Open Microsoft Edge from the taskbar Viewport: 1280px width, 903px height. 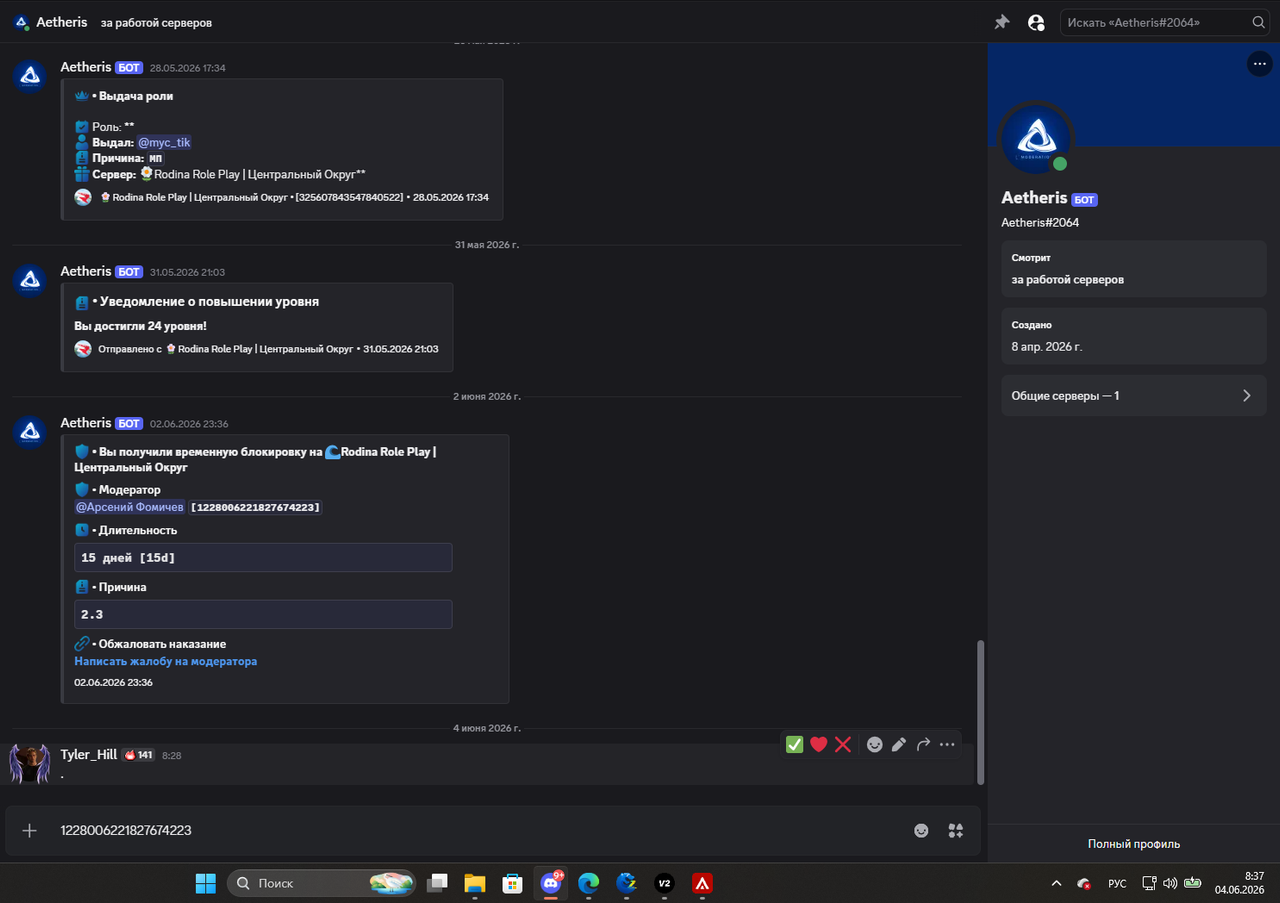588,883
